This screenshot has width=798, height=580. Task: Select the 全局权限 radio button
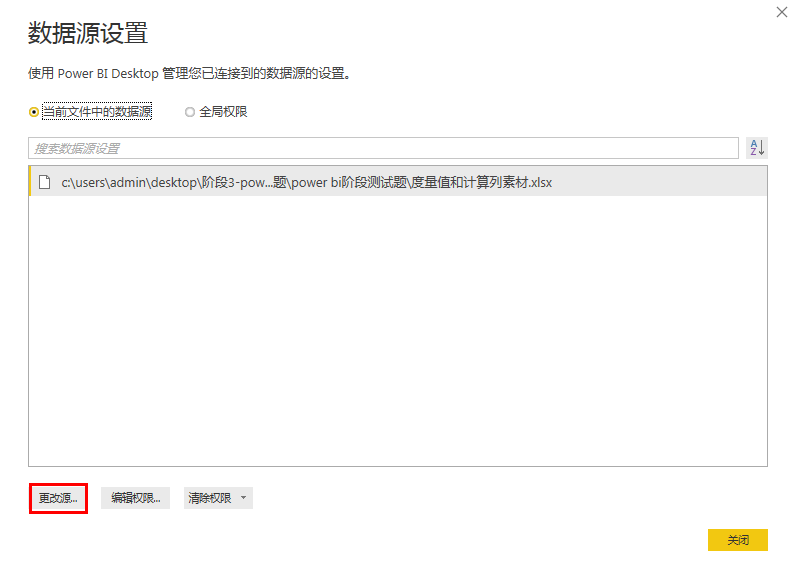pyautogui.click(x=190, y=112)
